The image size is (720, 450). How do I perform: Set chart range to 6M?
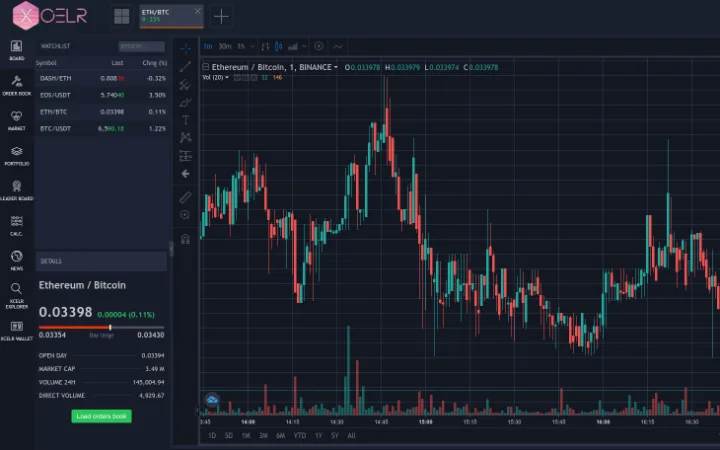point(281,435)
